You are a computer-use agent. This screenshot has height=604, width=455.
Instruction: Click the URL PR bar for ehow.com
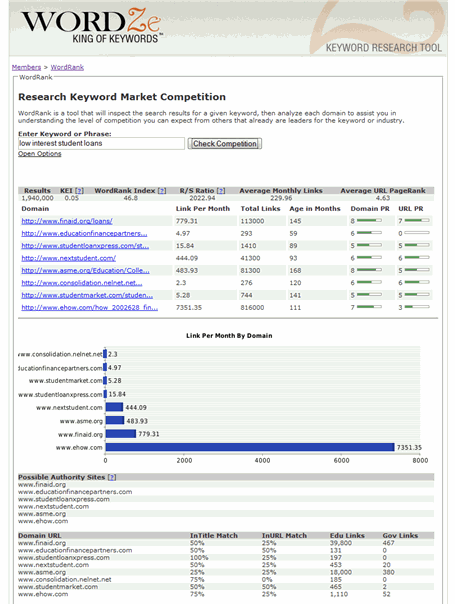tap(417, 307)
